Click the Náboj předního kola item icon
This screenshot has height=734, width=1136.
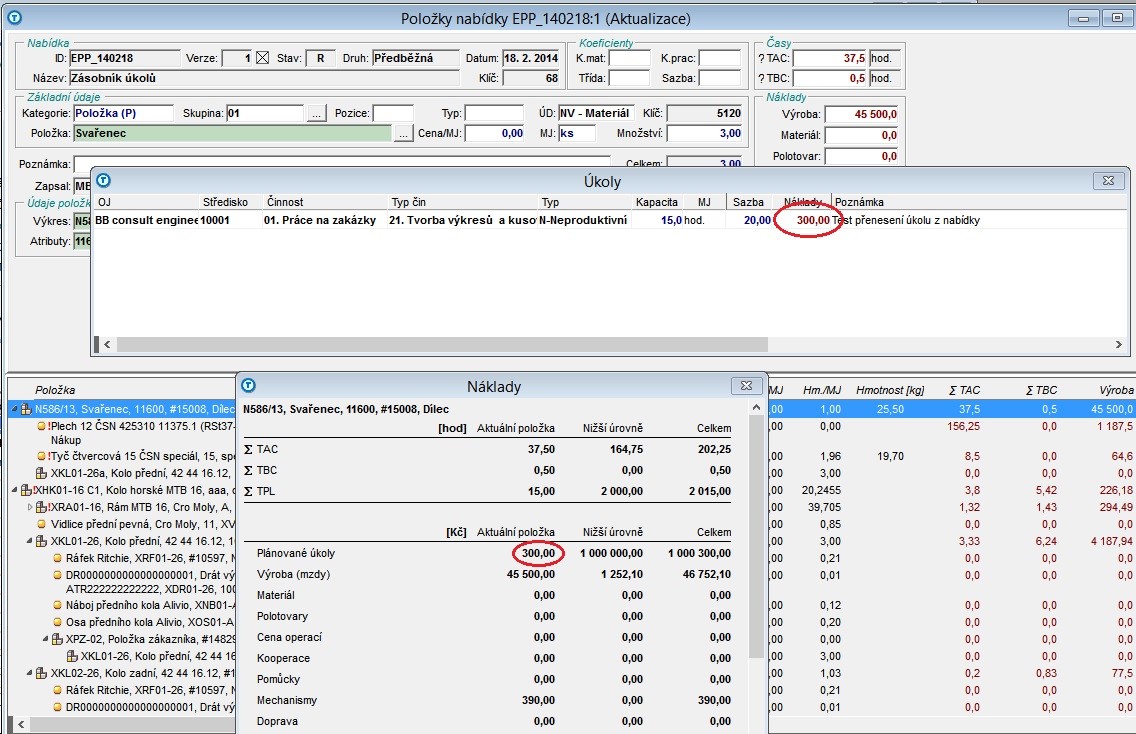click(x=58, y=605)
